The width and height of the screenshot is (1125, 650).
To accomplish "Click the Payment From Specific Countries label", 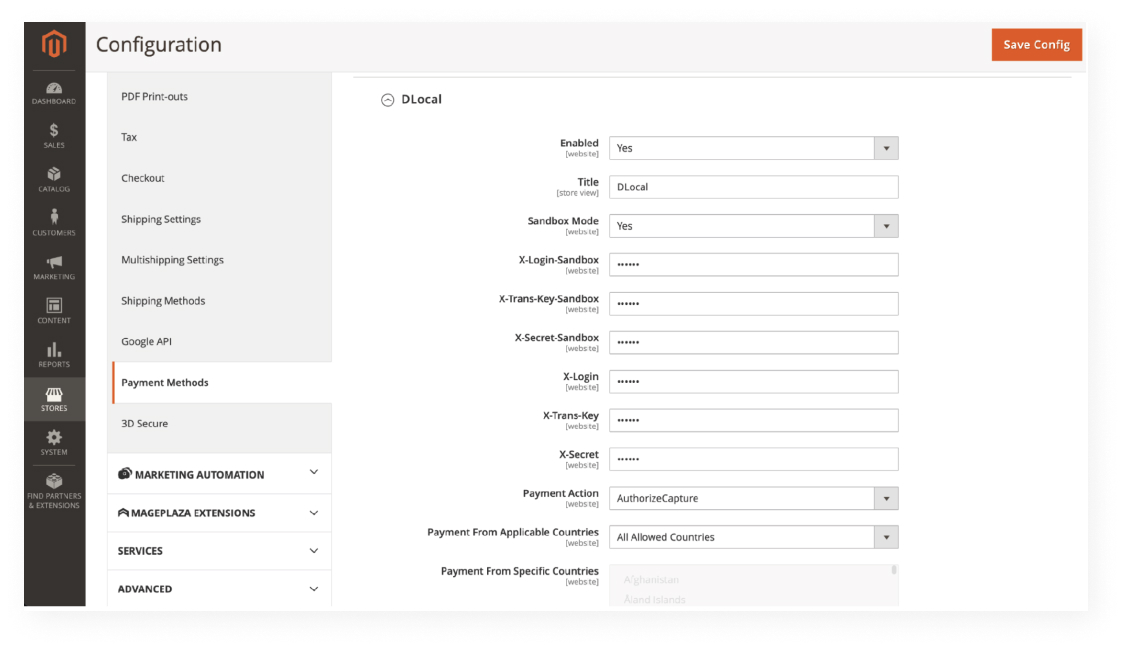I will (519, 571).
